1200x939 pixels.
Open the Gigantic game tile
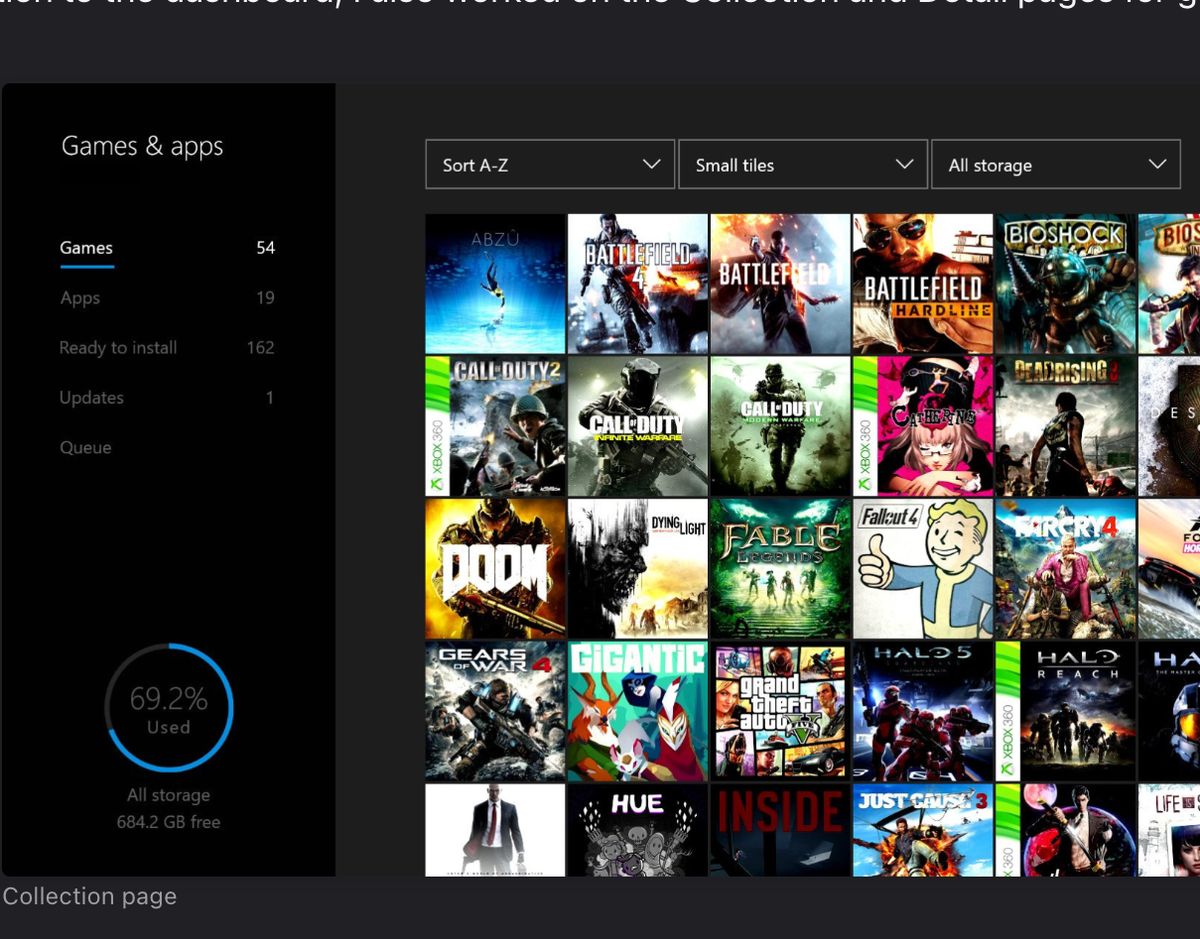pyautogui.click(x=638, y=711)
